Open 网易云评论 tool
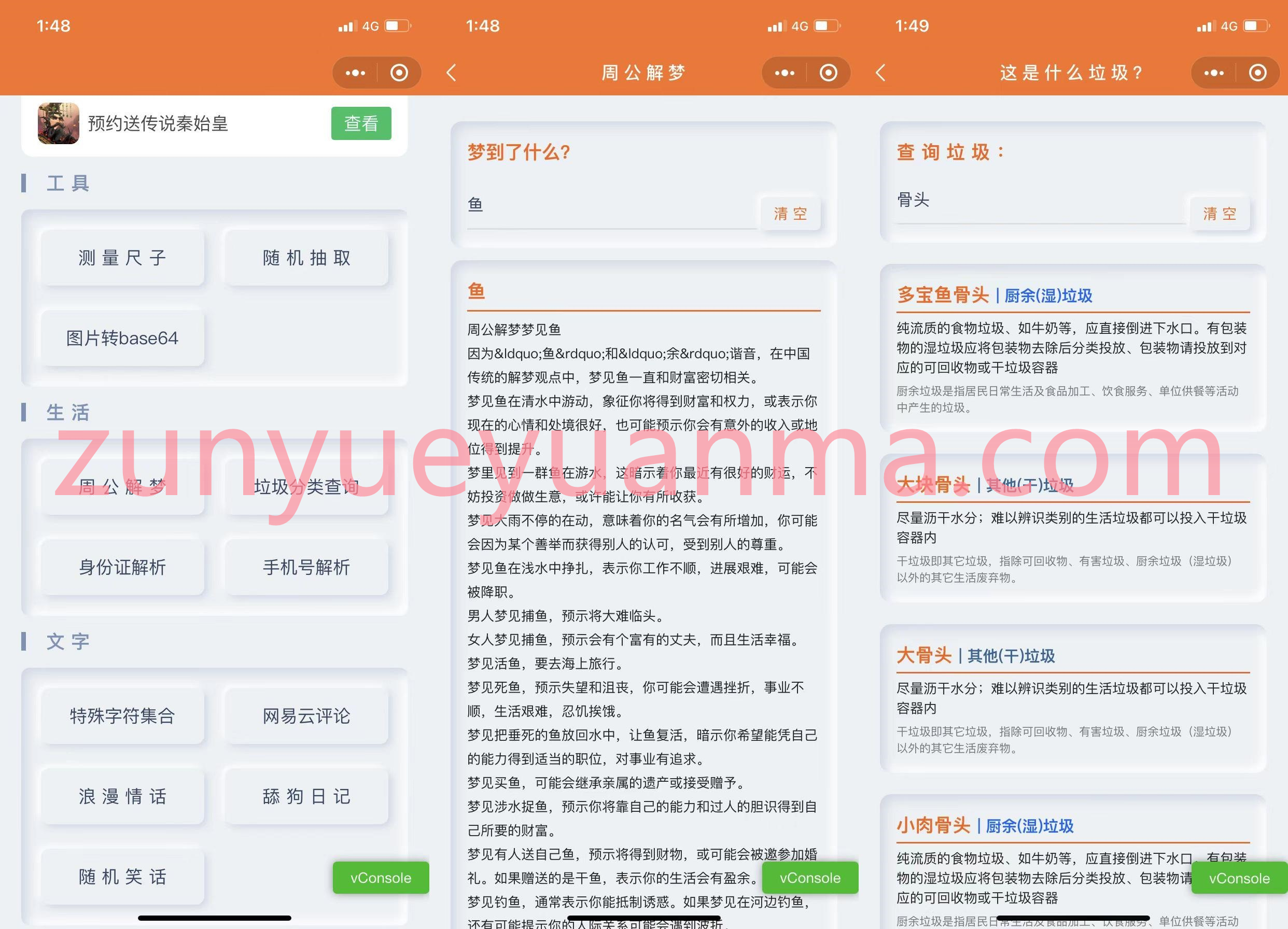 306,716
